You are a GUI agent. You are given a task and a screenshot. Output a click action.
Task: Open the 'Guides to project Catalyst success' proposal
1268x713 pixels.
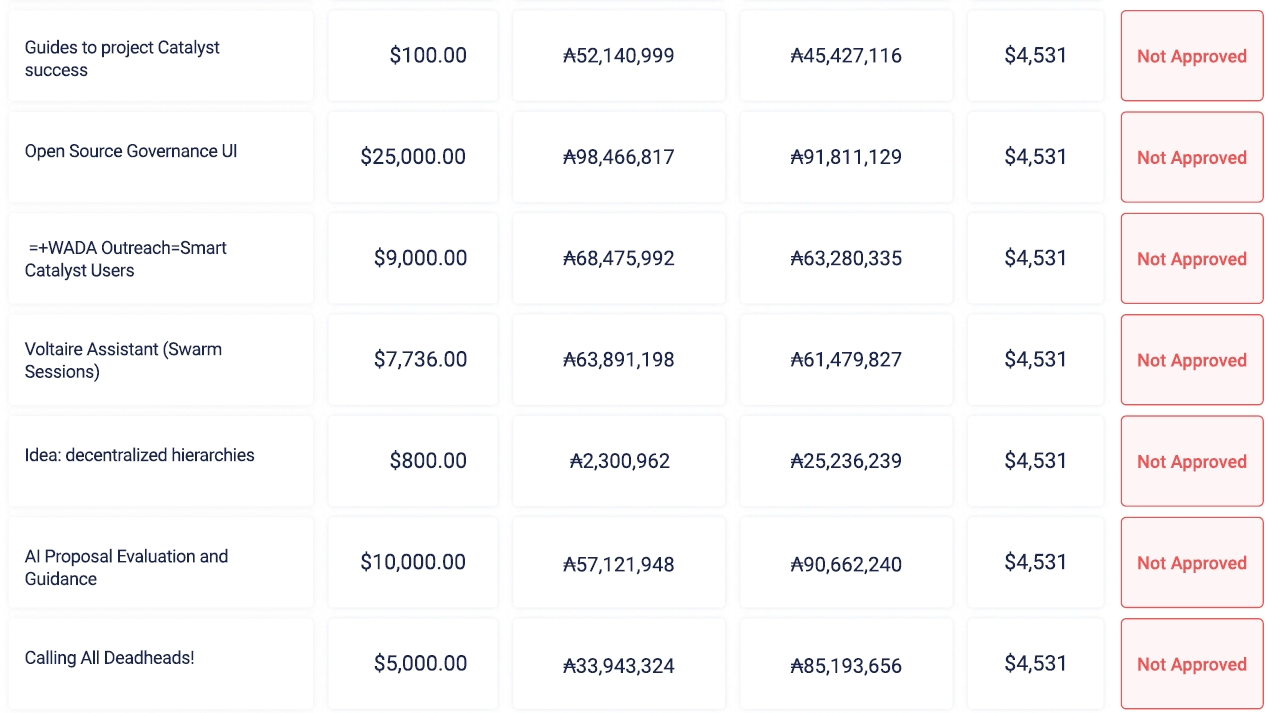(x=122, y=58)
